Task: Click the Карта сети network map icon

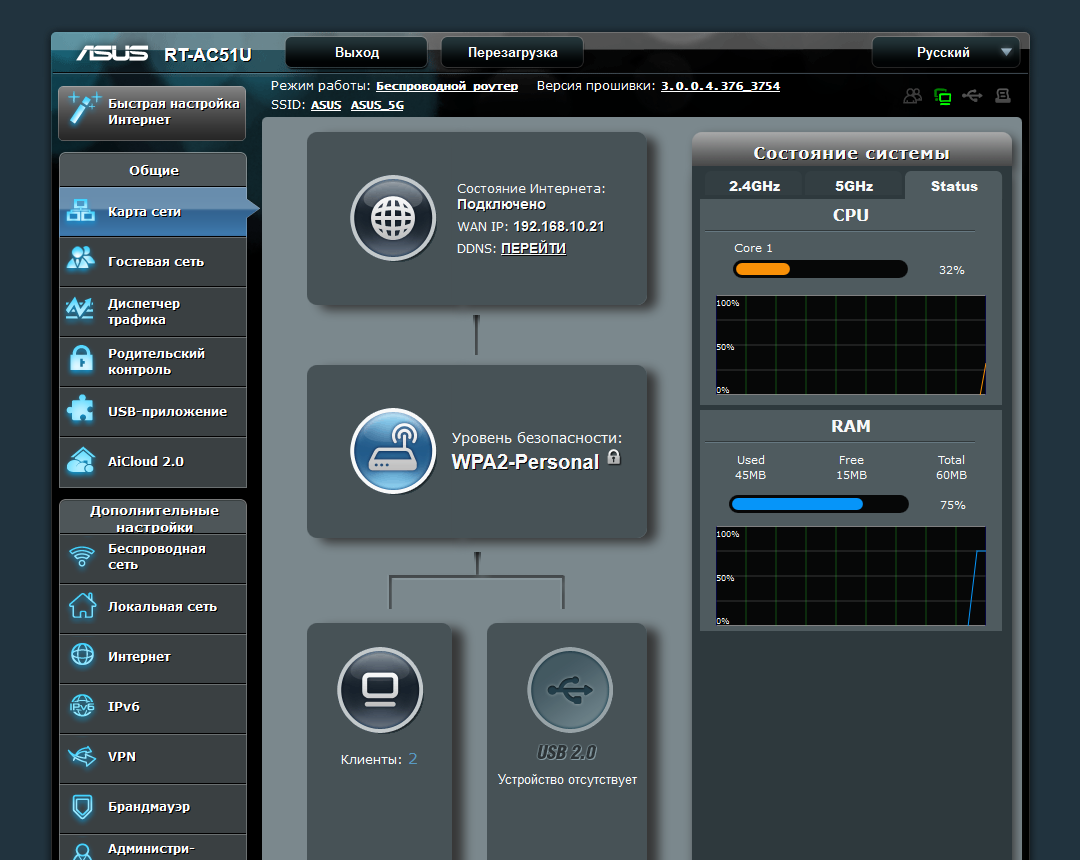Action: (81, 211)
